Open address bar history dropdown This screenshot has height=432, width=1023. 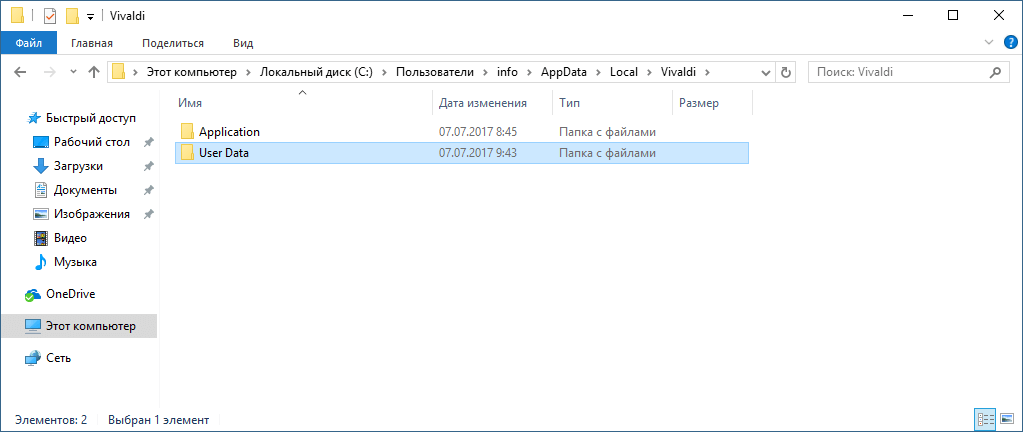pos(766,72)
